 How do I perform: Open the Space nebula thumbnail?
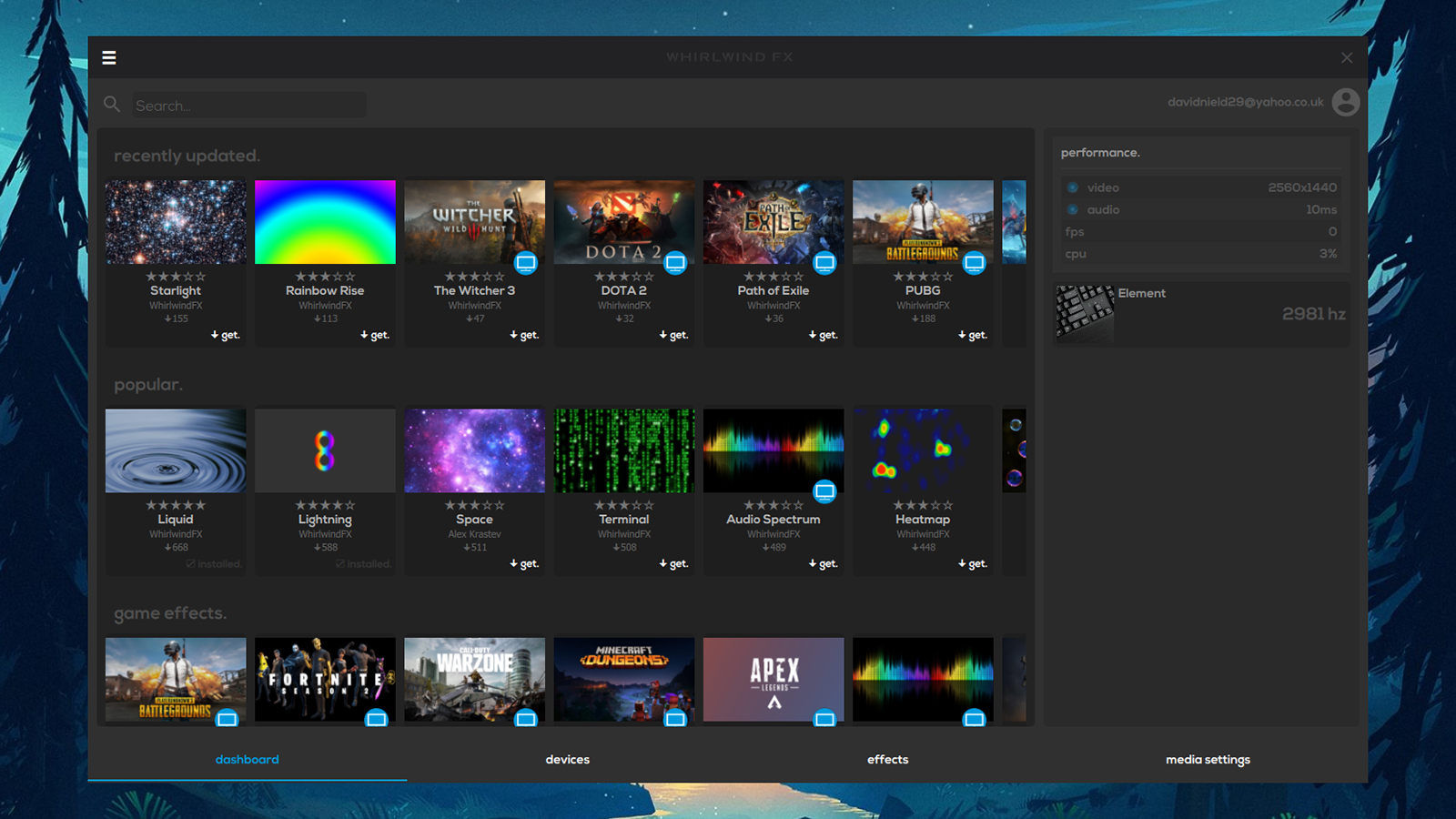(x=474, y=450)
